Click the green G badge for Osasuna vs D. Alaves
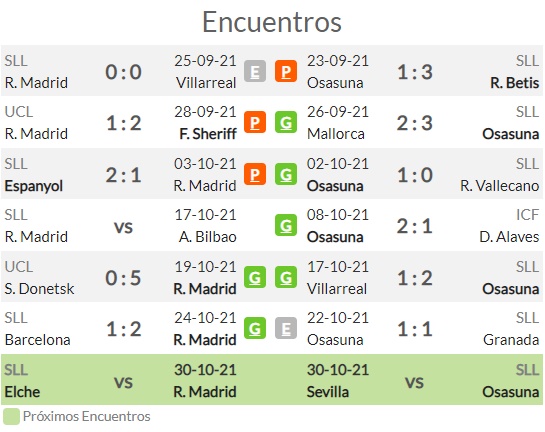This screenshot has width=545, height=432. [286, 226]
